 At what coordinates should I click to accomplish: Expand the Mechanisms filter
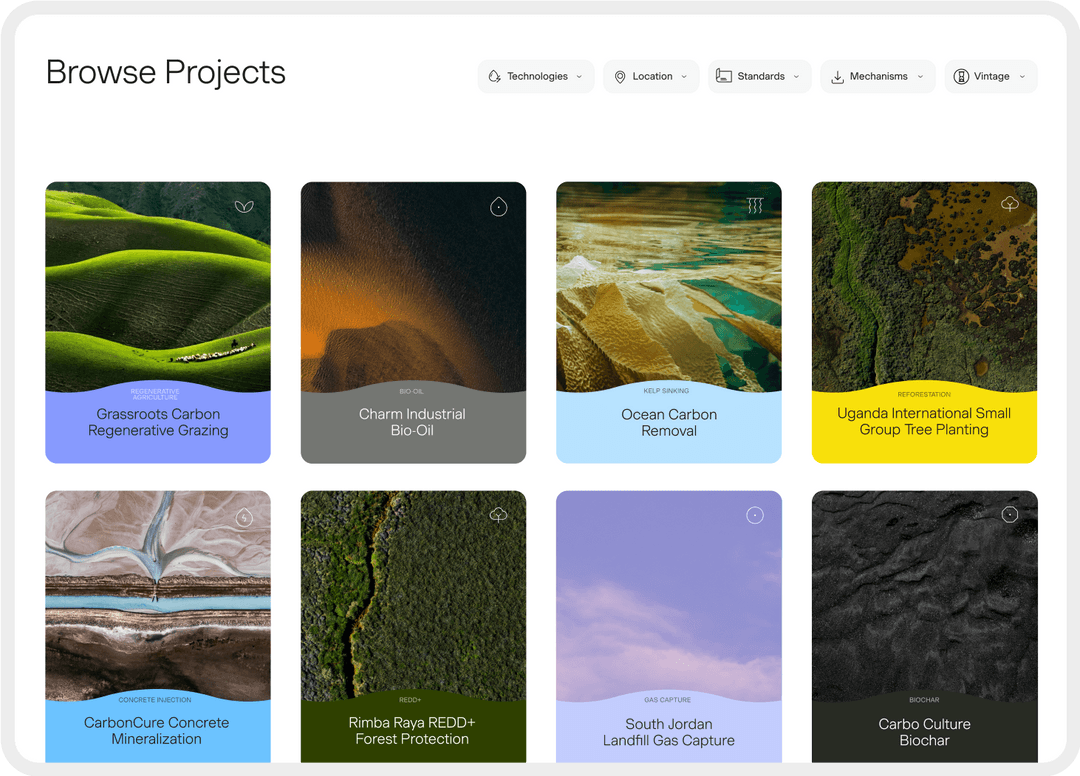[878, 76]
